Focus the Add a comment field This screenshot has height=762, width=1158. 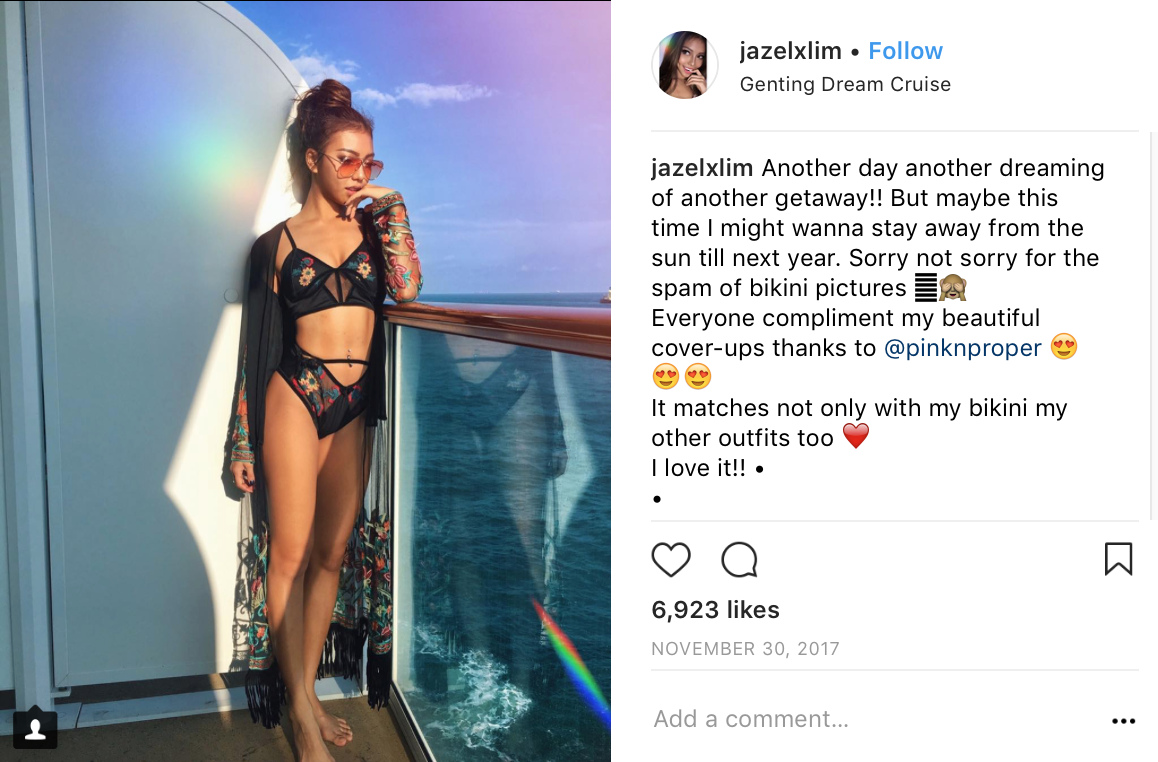871,719
